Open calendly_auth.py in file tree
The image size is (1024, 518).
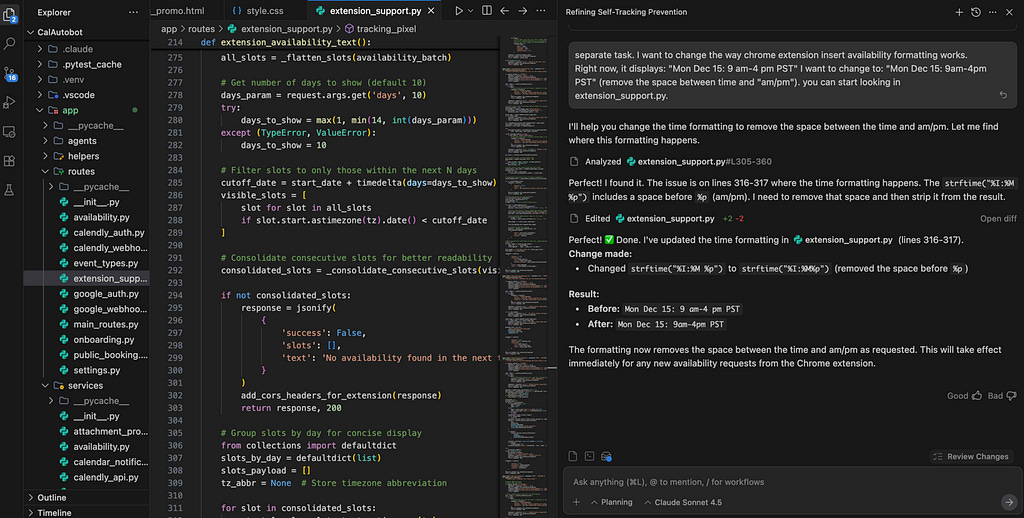108,233
